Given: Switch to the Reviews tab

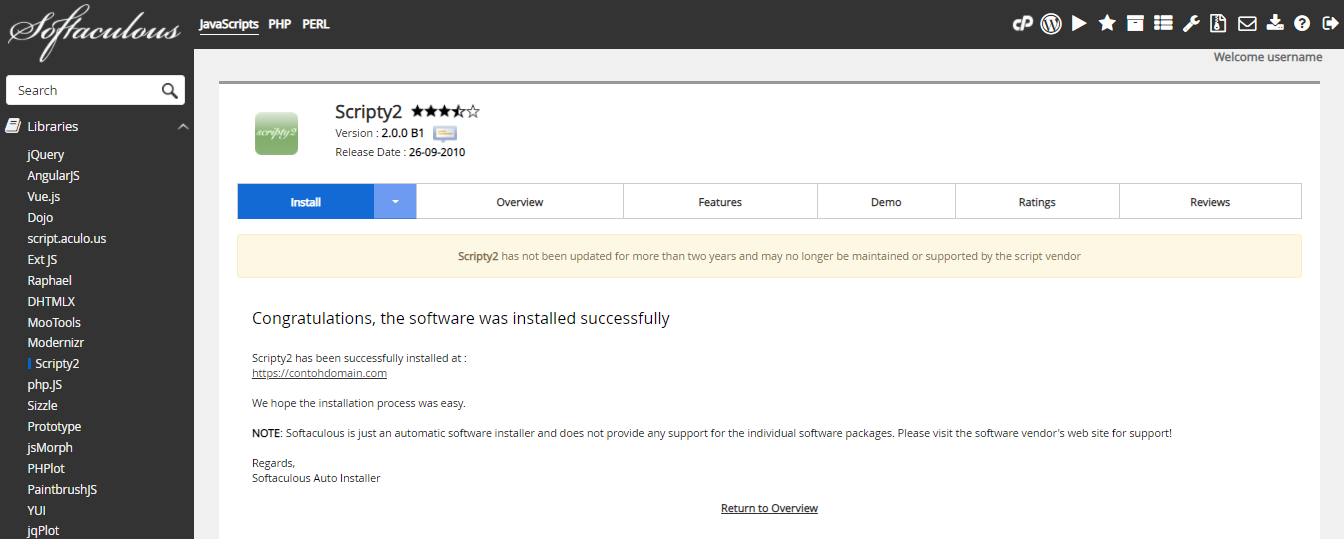Looking at the screenshot, I should tap(1210, 201).
